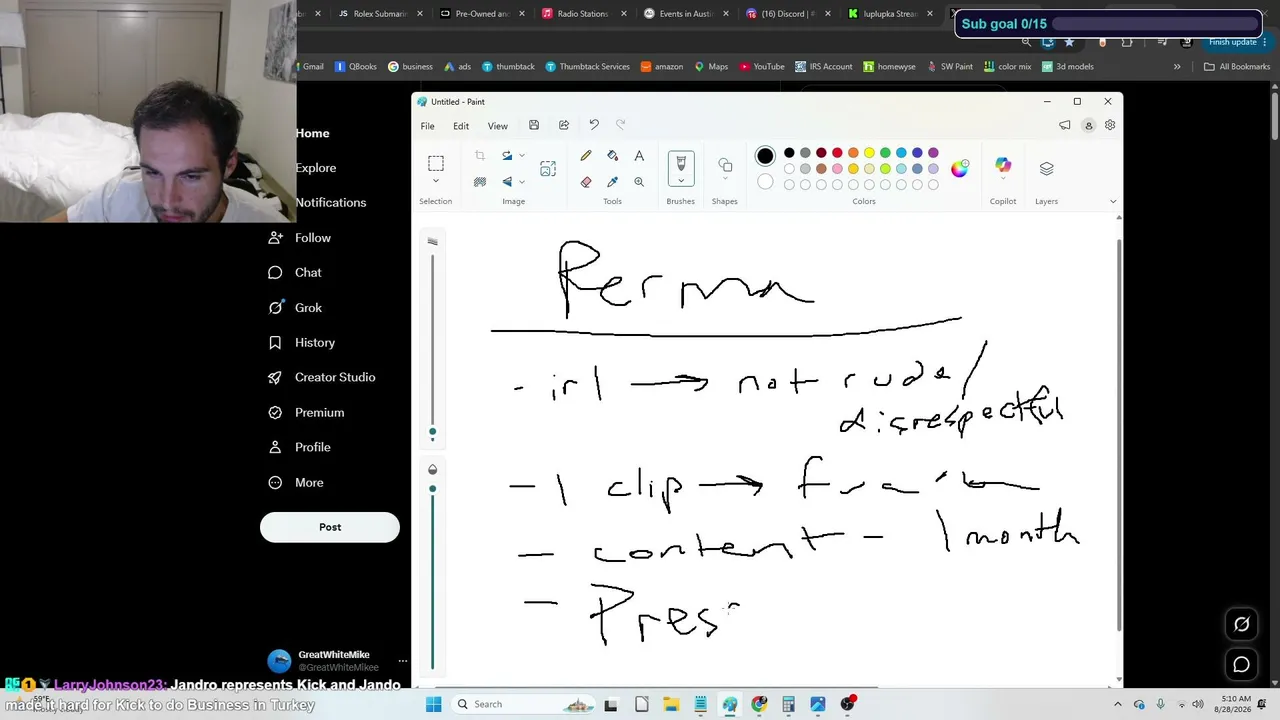Select the Pencil tool in Paint
The height and width of the screenshot is (720, 1280).
tap(586, 156)
